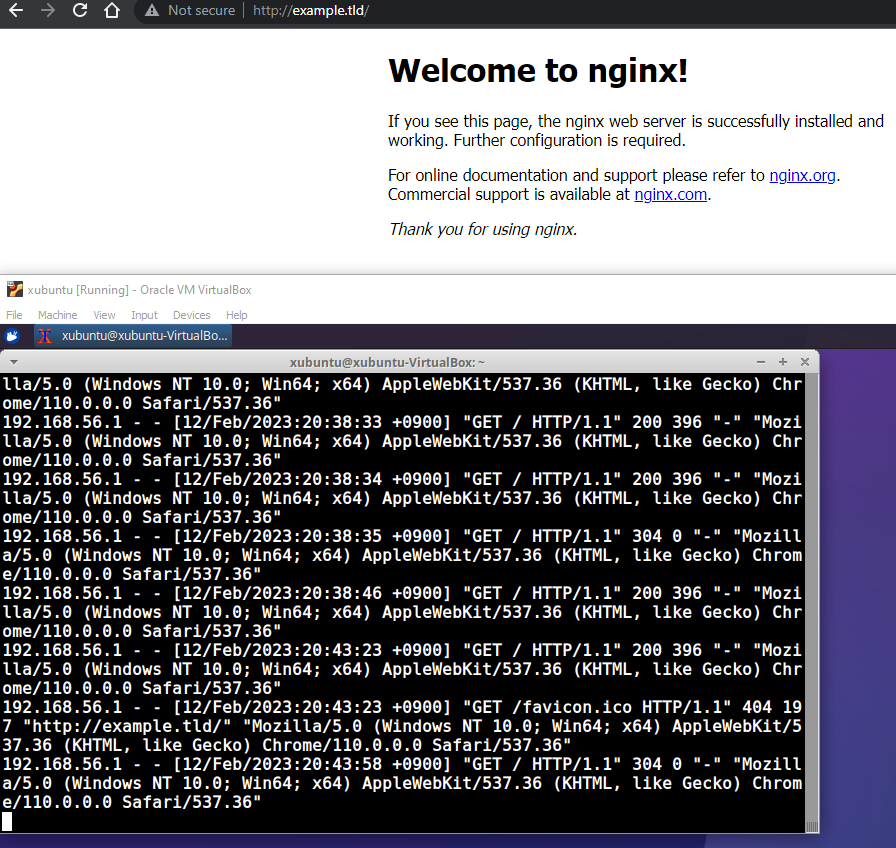Open the VirtualBox File menu
The width and height of the screenshot is (896, 848).
(14, 315)
